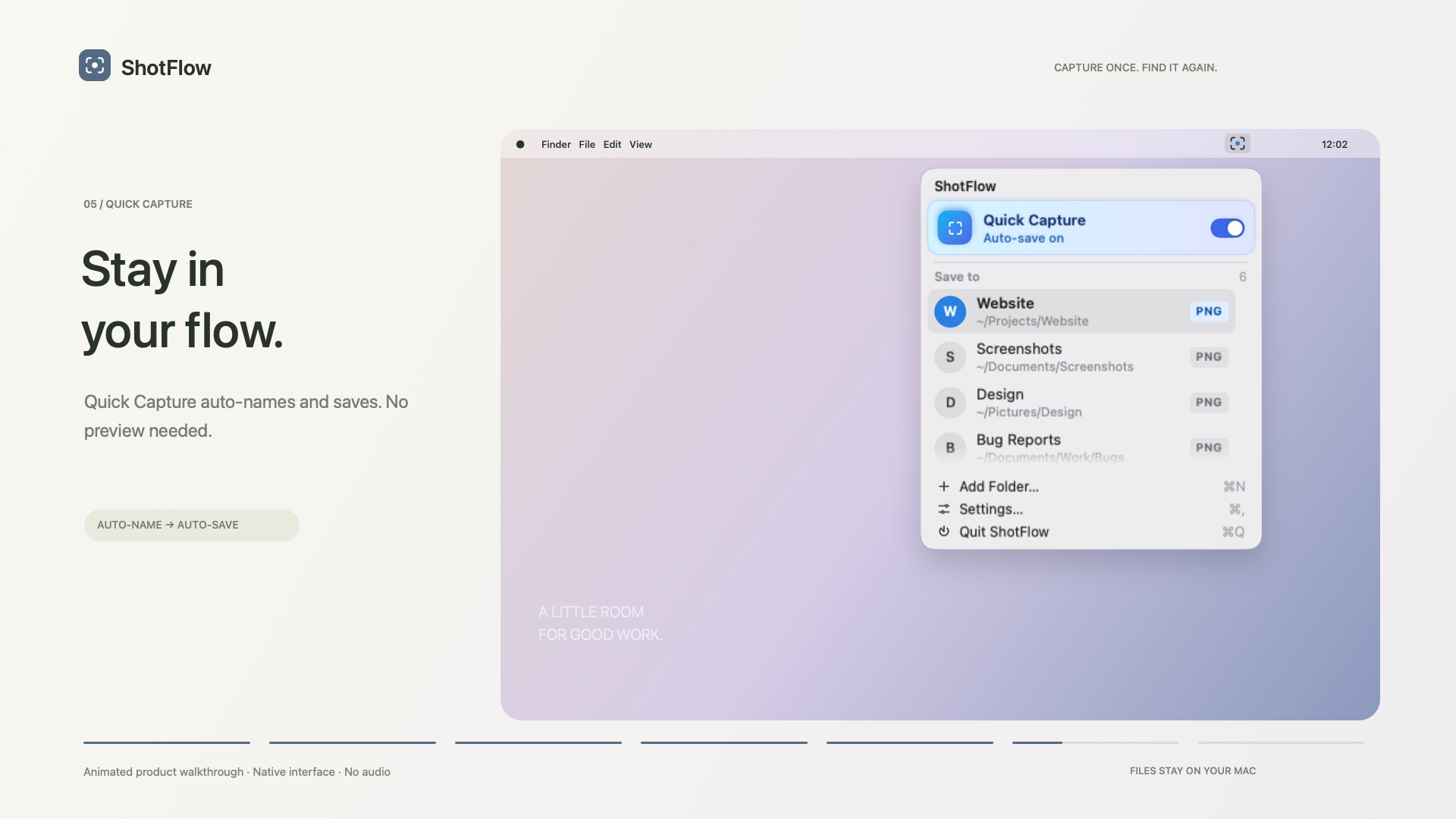
Task: Jump to first walkthrough progress segment
Action: pos(167,742)
